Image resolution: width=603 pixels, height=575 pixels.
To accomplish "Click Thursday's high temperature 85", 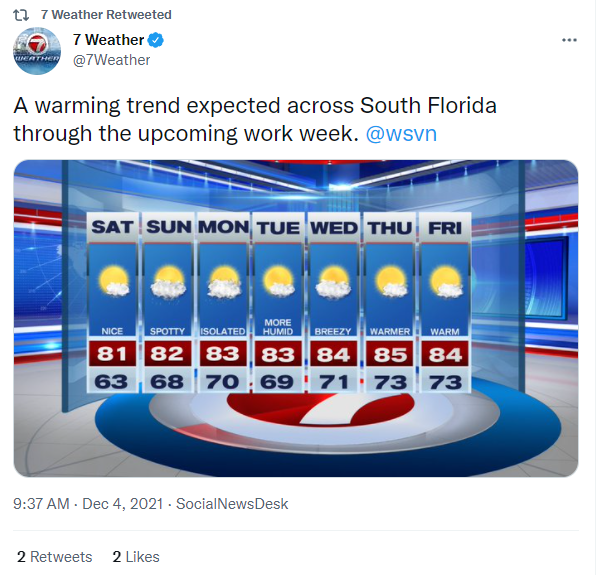I will coord(389,355).
